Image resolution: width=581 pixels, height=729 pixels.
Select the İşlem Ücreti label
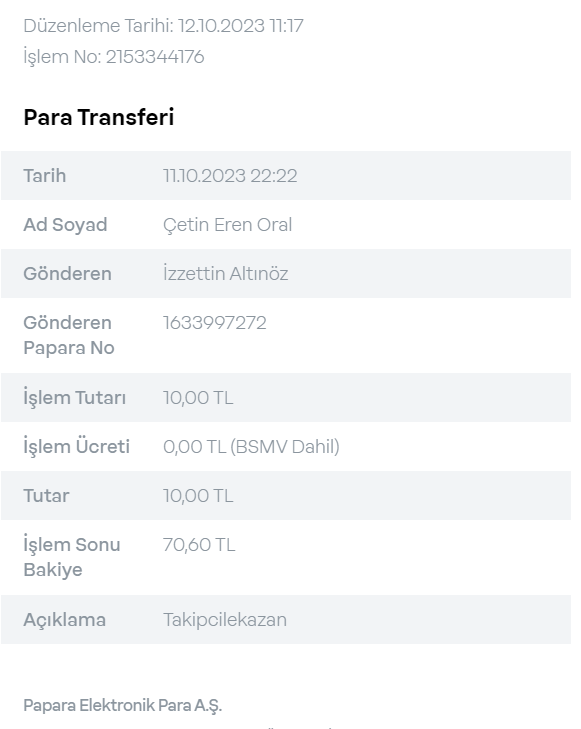[x=76, y=446]
